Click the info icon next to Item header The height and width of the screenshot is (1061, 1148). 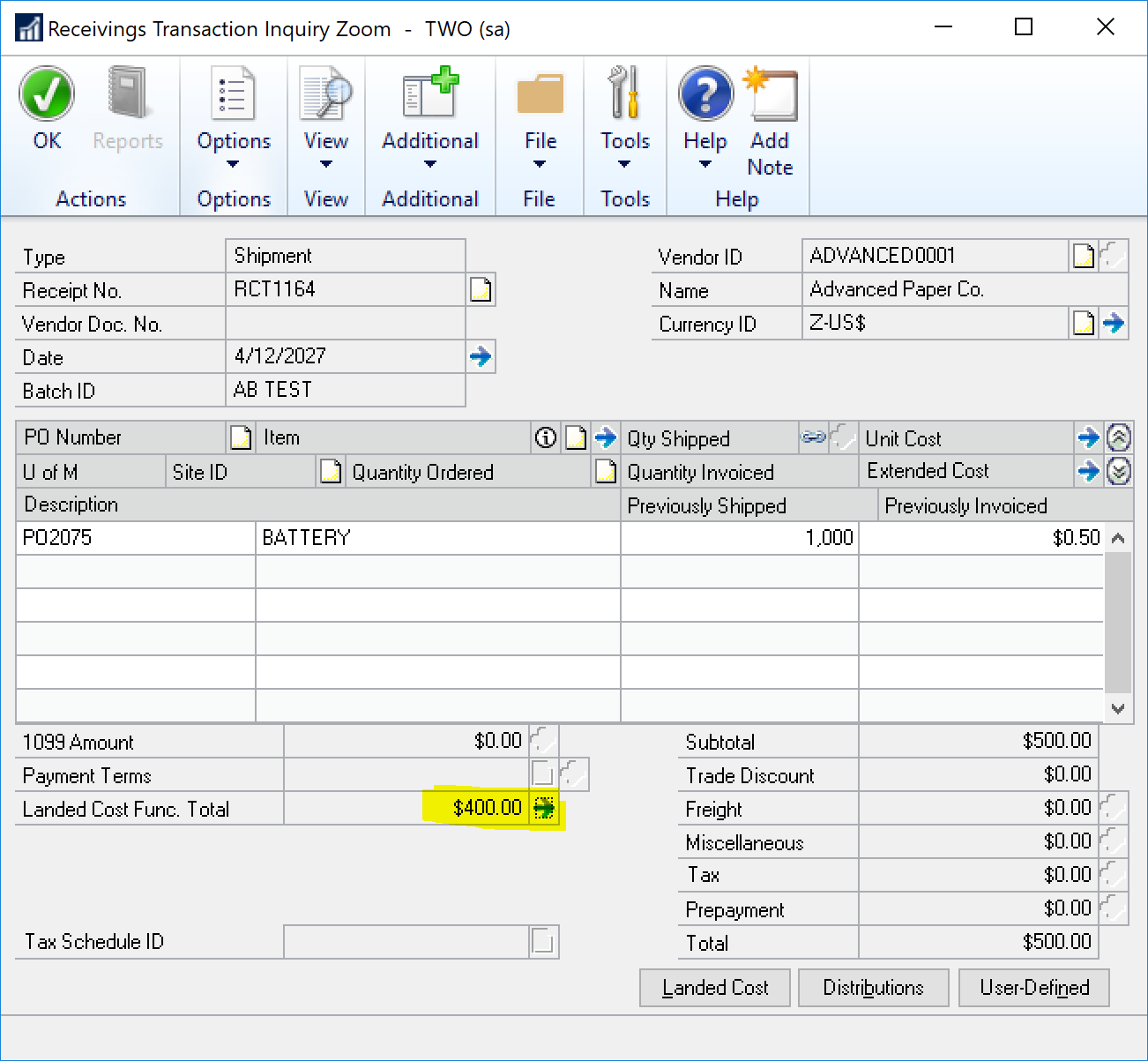545,437
